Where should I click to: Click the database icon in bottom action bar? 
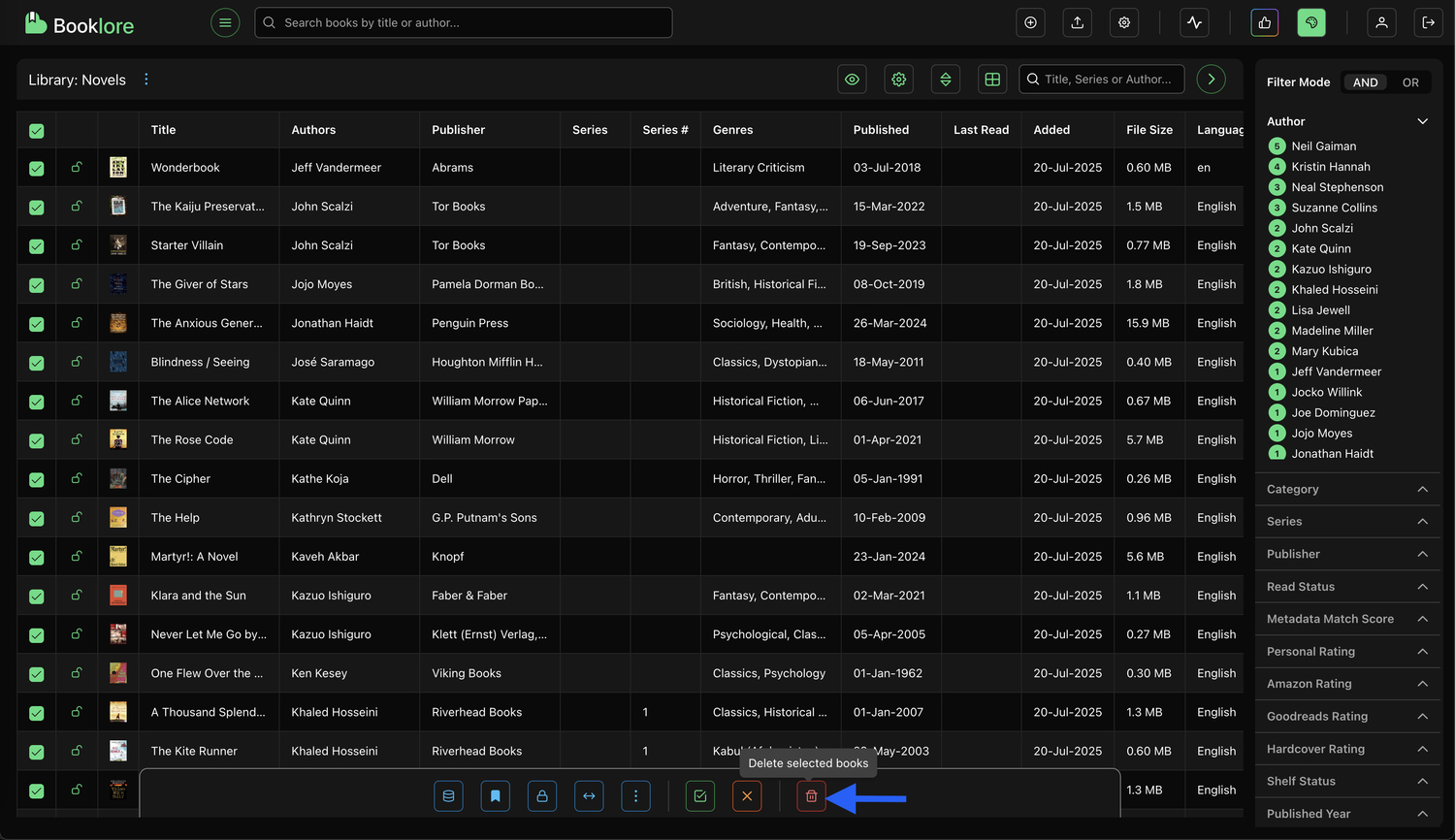[x=448, y=796]
